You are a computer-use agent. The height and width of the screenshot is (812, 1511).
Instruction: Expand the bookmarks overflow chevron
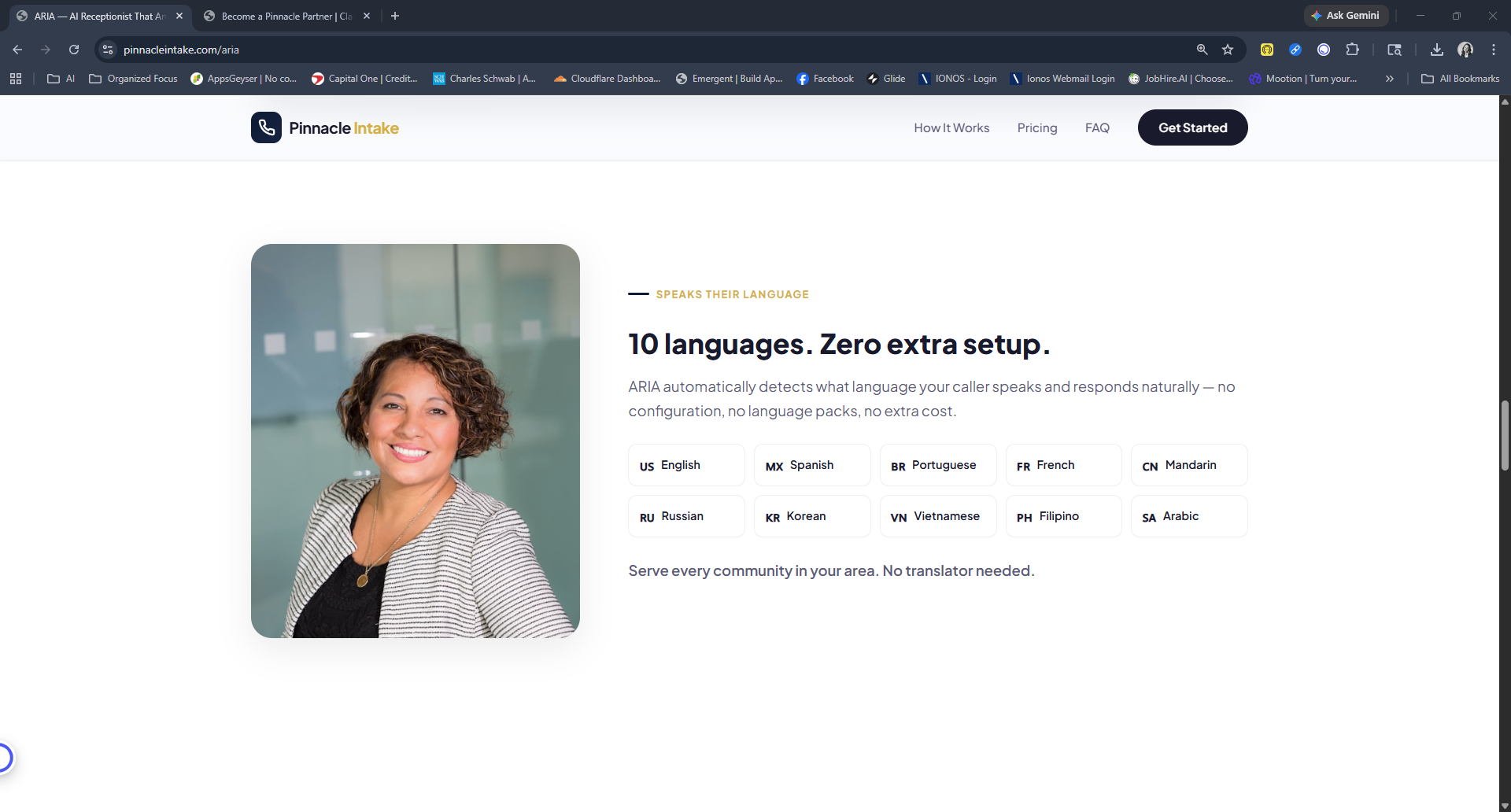coord(1390,79)
